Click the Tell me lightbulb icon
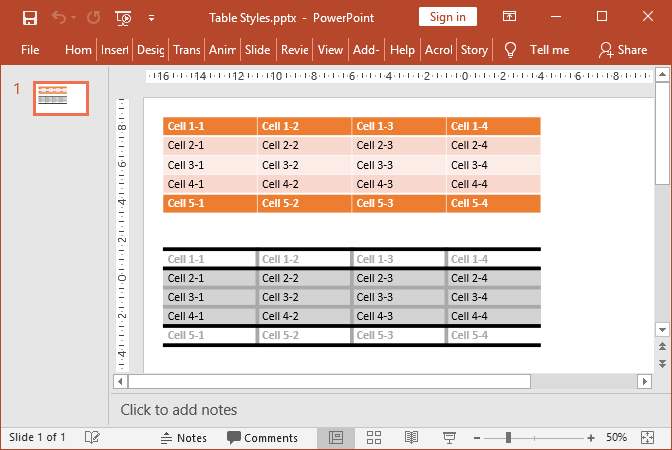This screenshot has width=672, height=450. point(510,49)
